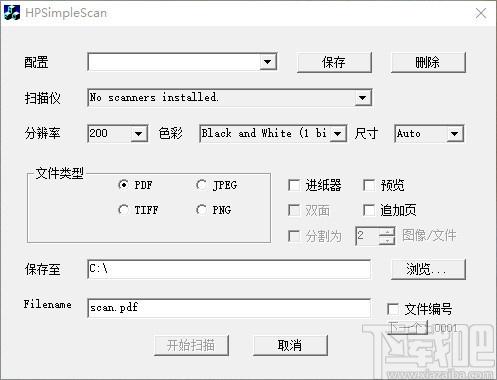Click the HPSimpleScan app icon in title bar

point(12,13)
